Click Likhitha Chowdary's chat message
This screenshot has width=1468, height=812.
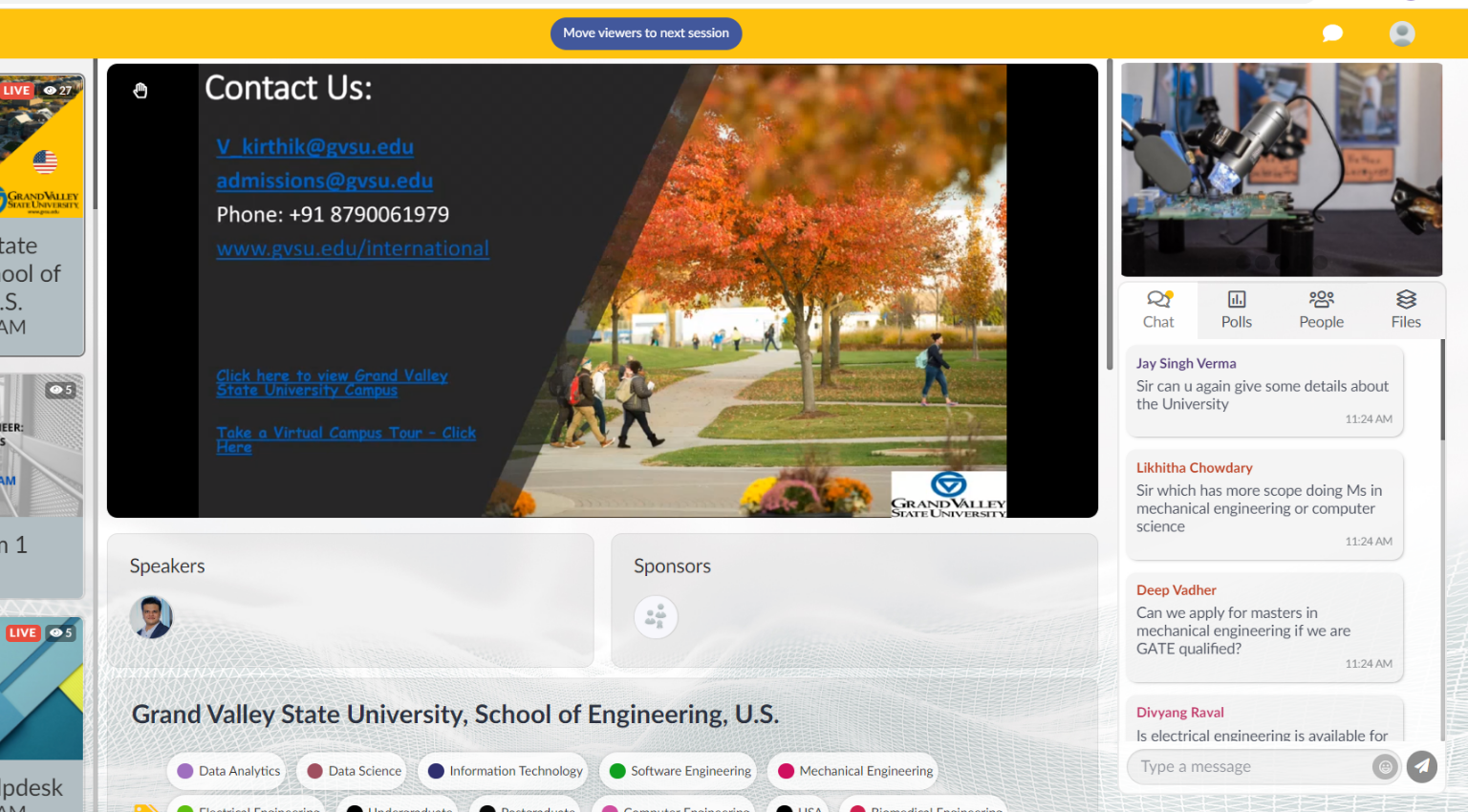pyautogui.click(x=1264, y=504)
